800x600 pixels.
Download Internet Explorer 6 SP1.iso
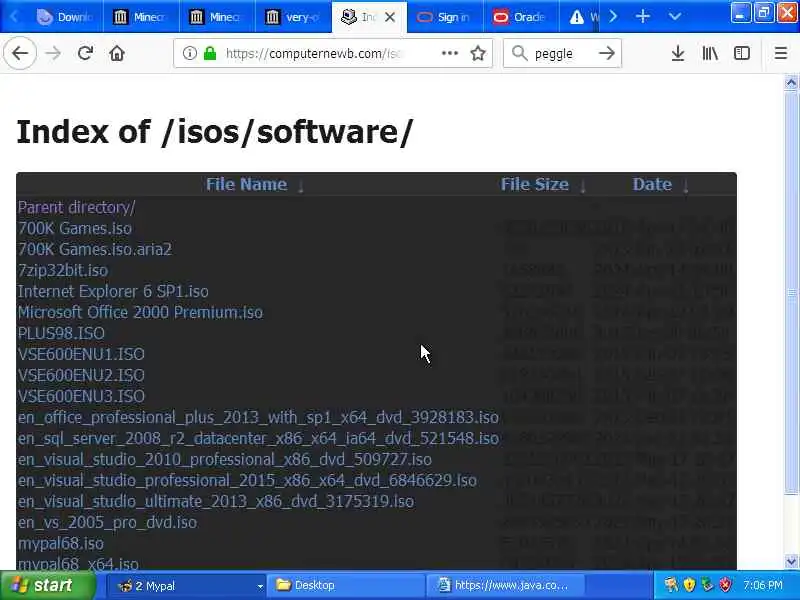113,291
